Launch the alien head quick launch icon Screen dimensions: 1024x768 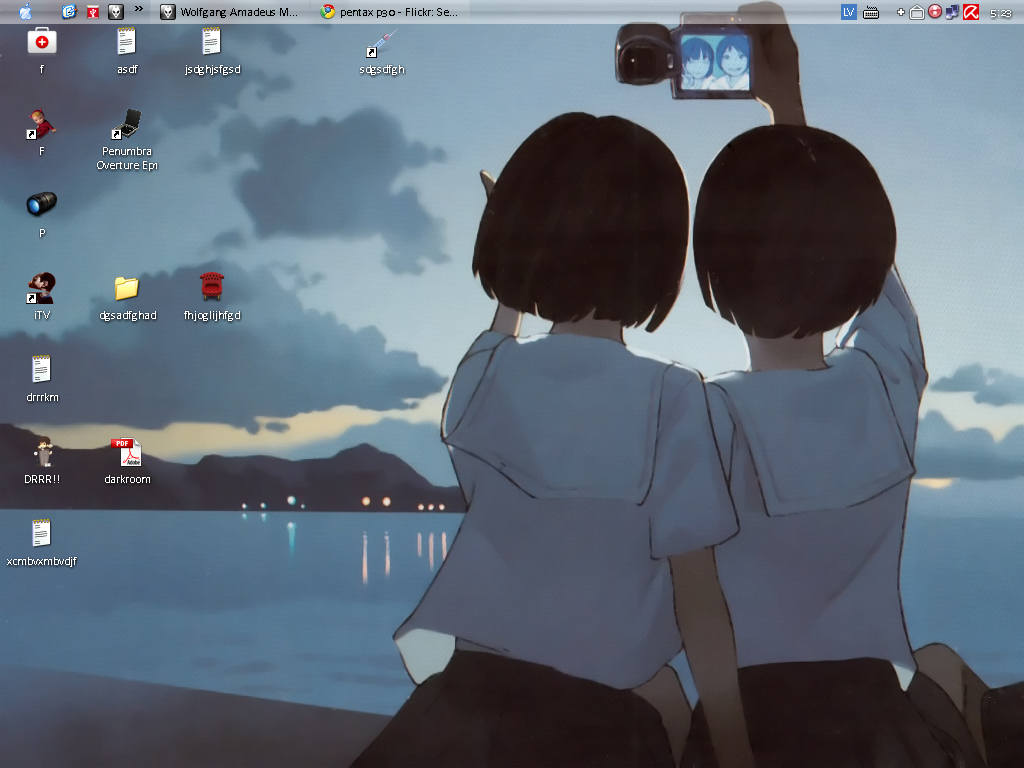tap(116, 12)
